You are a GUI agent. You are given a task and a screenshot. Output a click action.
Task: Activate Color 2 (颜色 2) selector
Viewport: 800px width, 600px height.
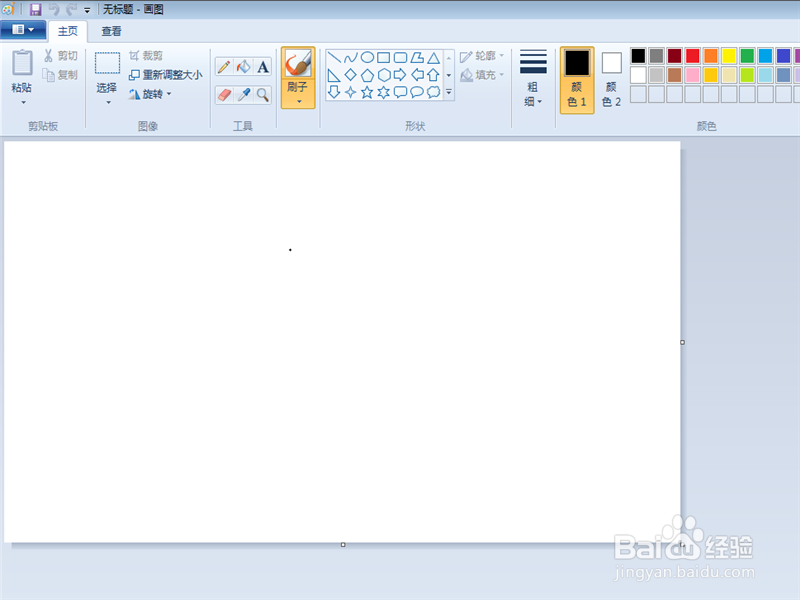[611, 80]
